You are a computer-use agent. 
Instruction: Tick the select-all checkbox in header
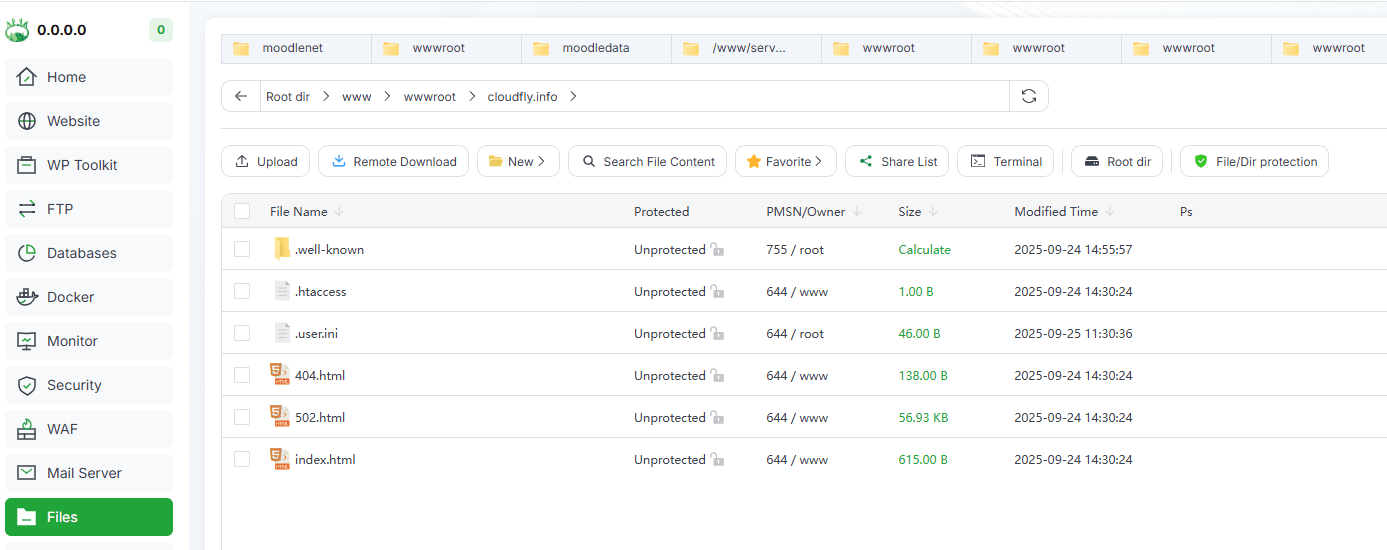point(242,211)
